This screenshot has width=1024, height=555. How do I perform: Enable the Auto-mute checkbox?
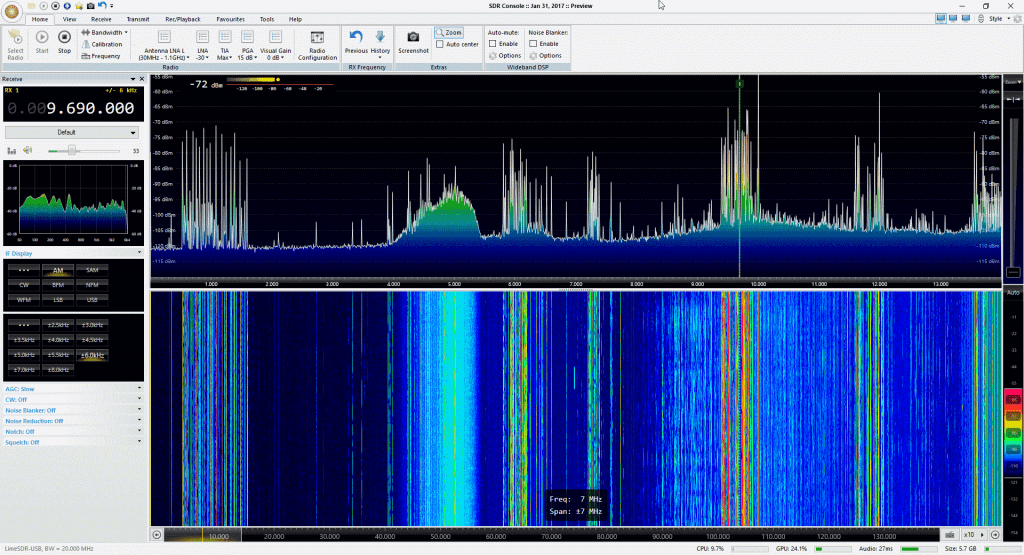[492, 44]
